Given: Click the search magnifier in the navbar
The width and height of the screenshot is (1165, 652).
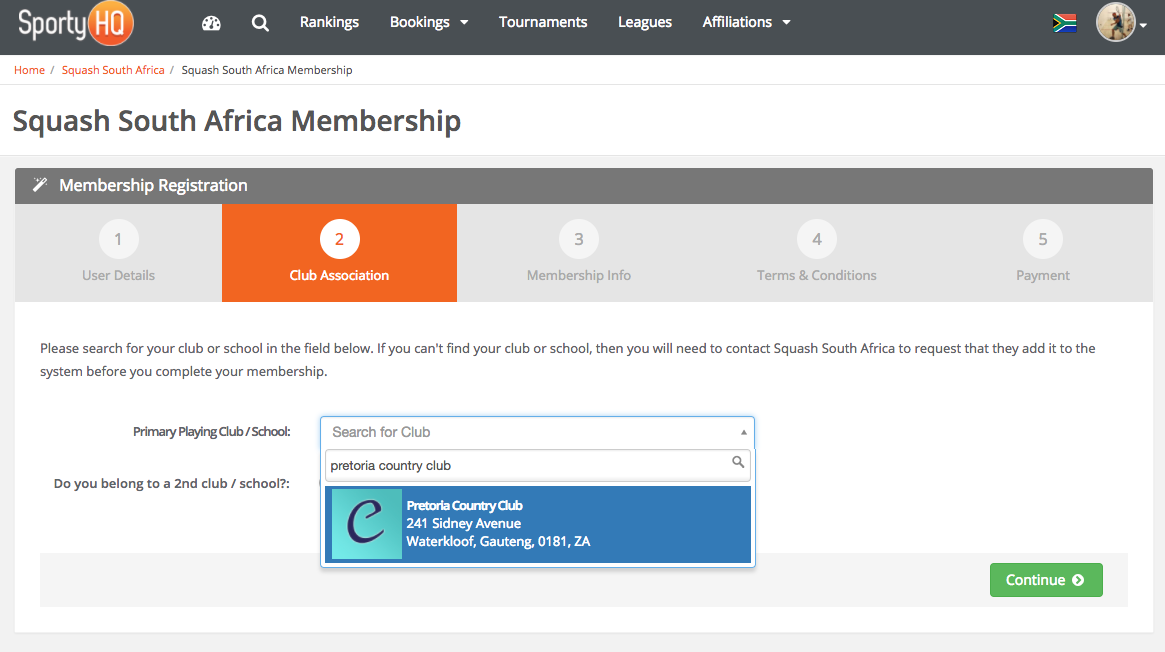Looking at the screenshot, I should [x=260, y=23].
